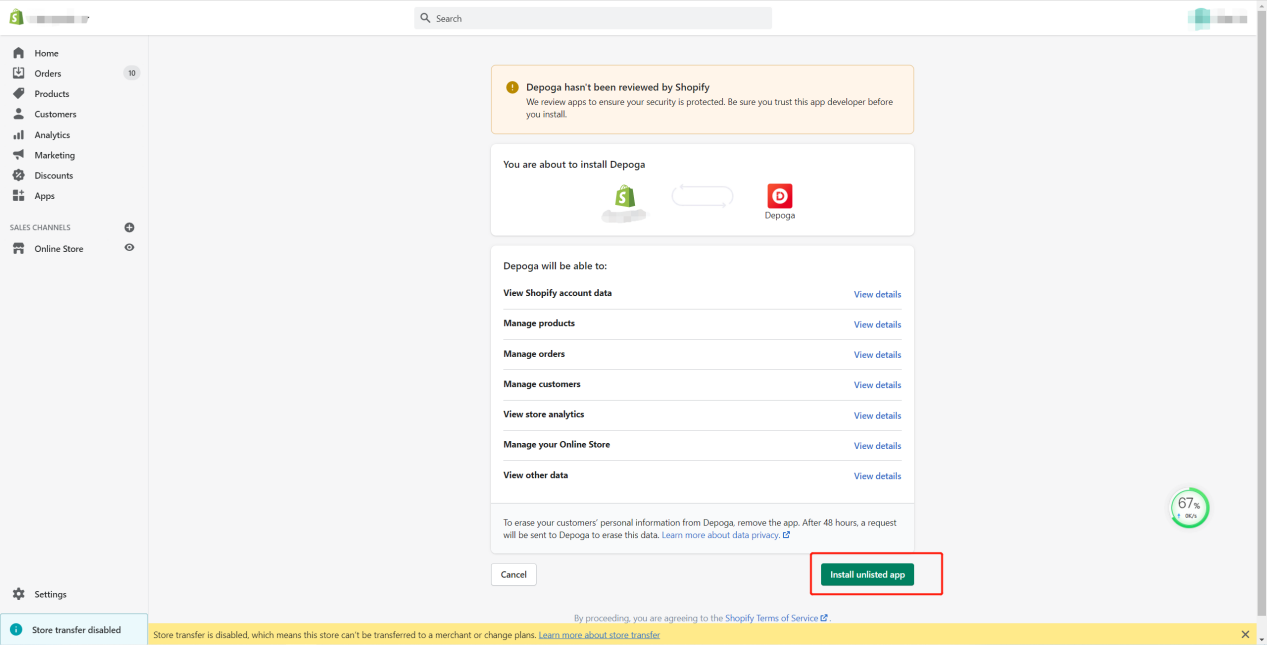Open Shopify Terms of Service link
Viewport: 1267px width, 645px height.
coord(776,619)
